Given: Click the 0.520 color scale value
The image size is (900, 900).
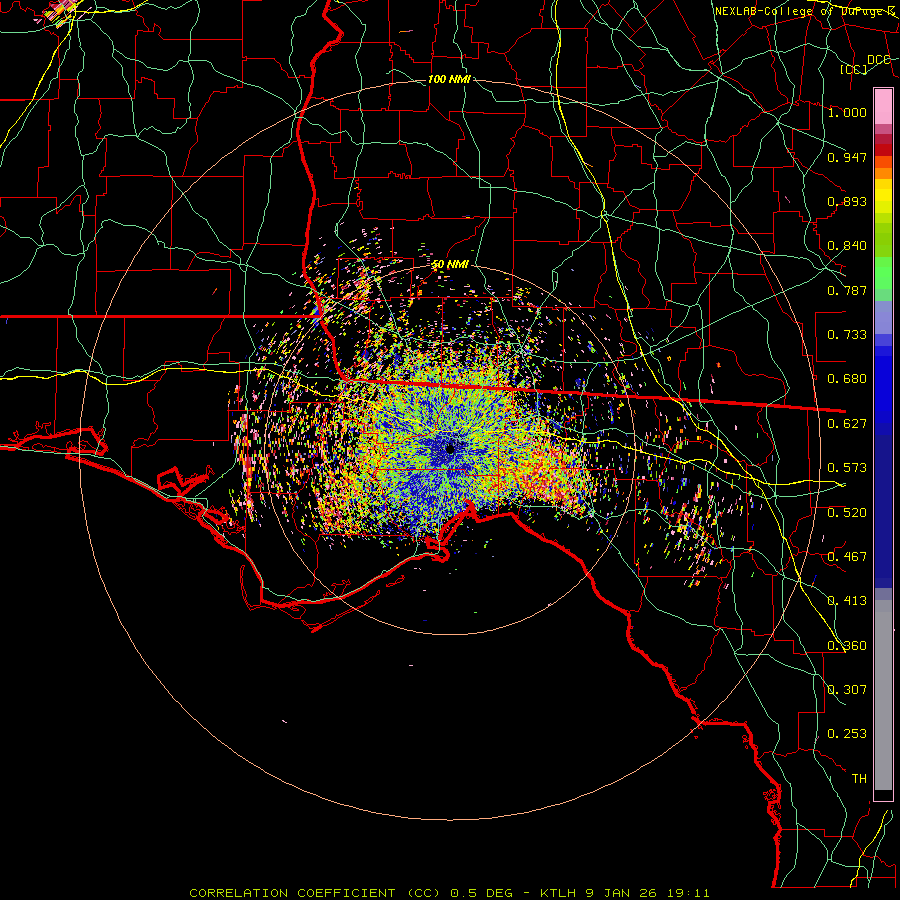Looking at the screenshot, I should 847,513.
